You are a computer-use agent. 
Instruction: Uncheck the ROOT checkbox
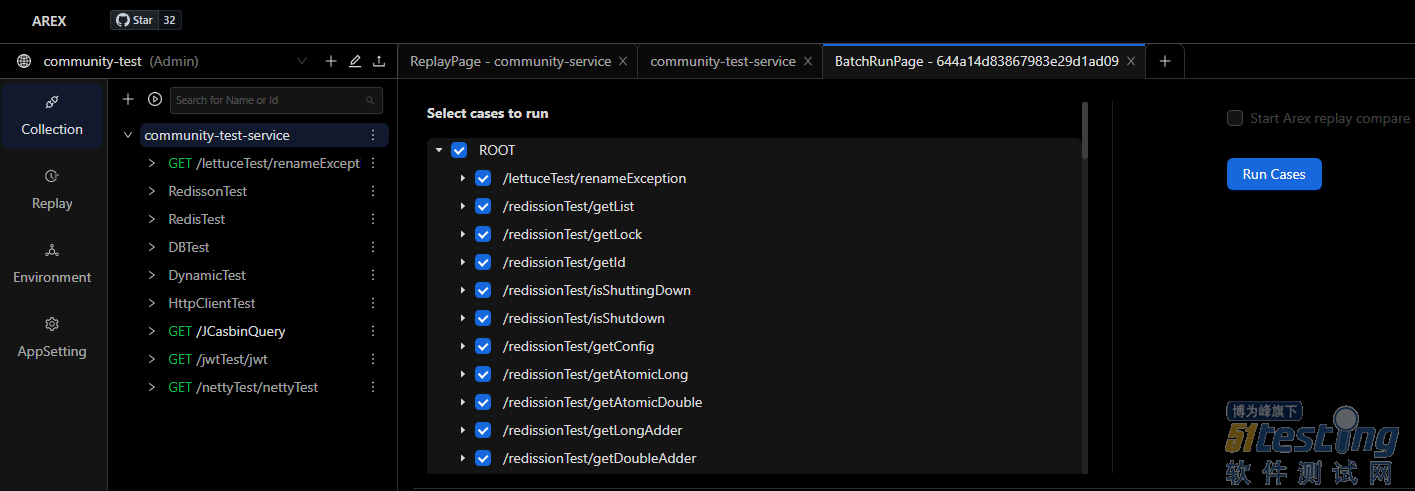[459, 150]
